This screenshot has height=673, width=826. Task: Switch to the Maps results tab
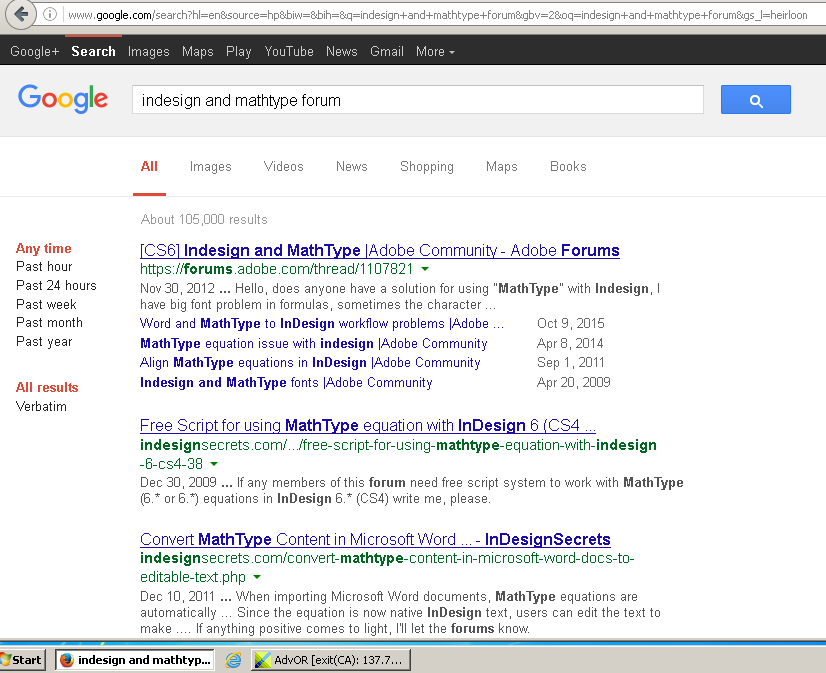coord(502,166)
